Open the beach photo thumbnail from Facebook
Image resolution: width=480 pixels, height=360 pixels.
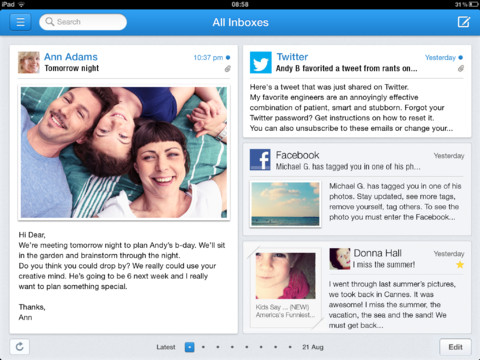(x=285, y=204)
